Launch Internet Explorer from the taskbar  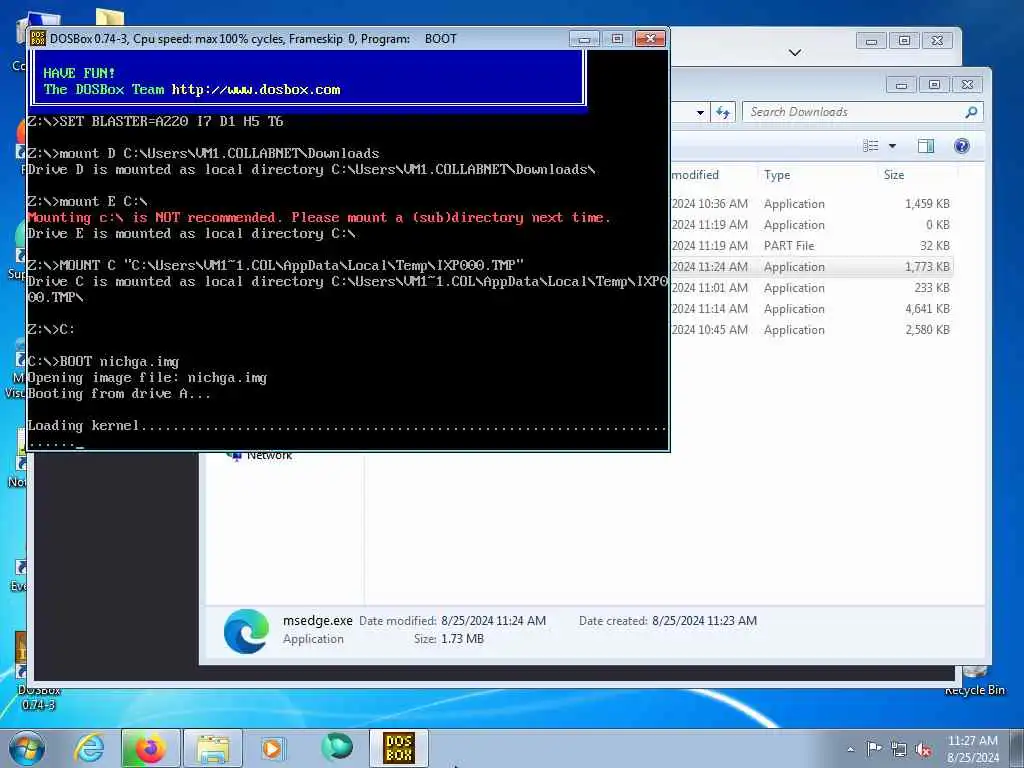pyautogui.click(x=89, y=748)
